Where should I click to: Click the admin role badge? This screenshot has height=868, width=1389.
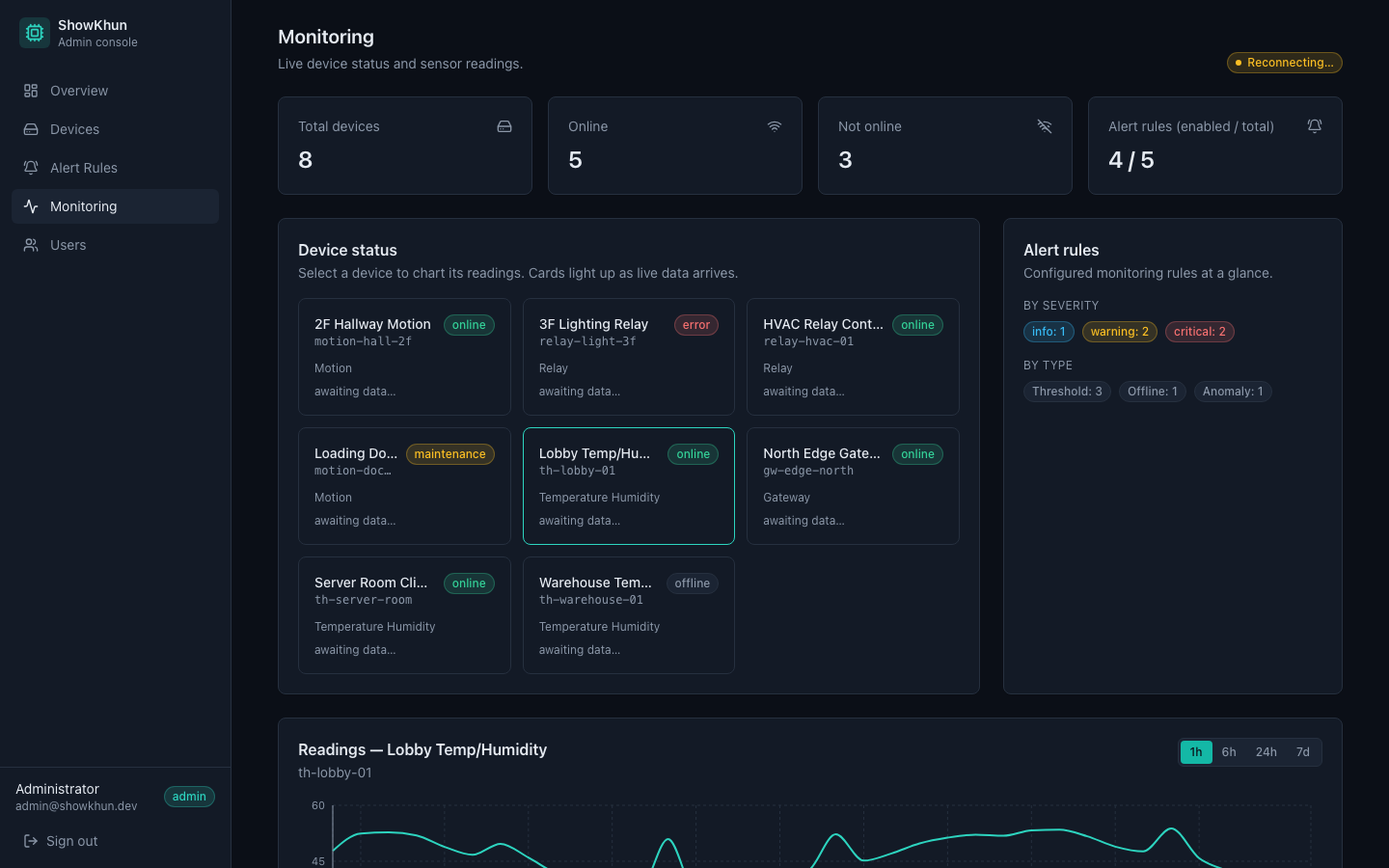point(189,797)
